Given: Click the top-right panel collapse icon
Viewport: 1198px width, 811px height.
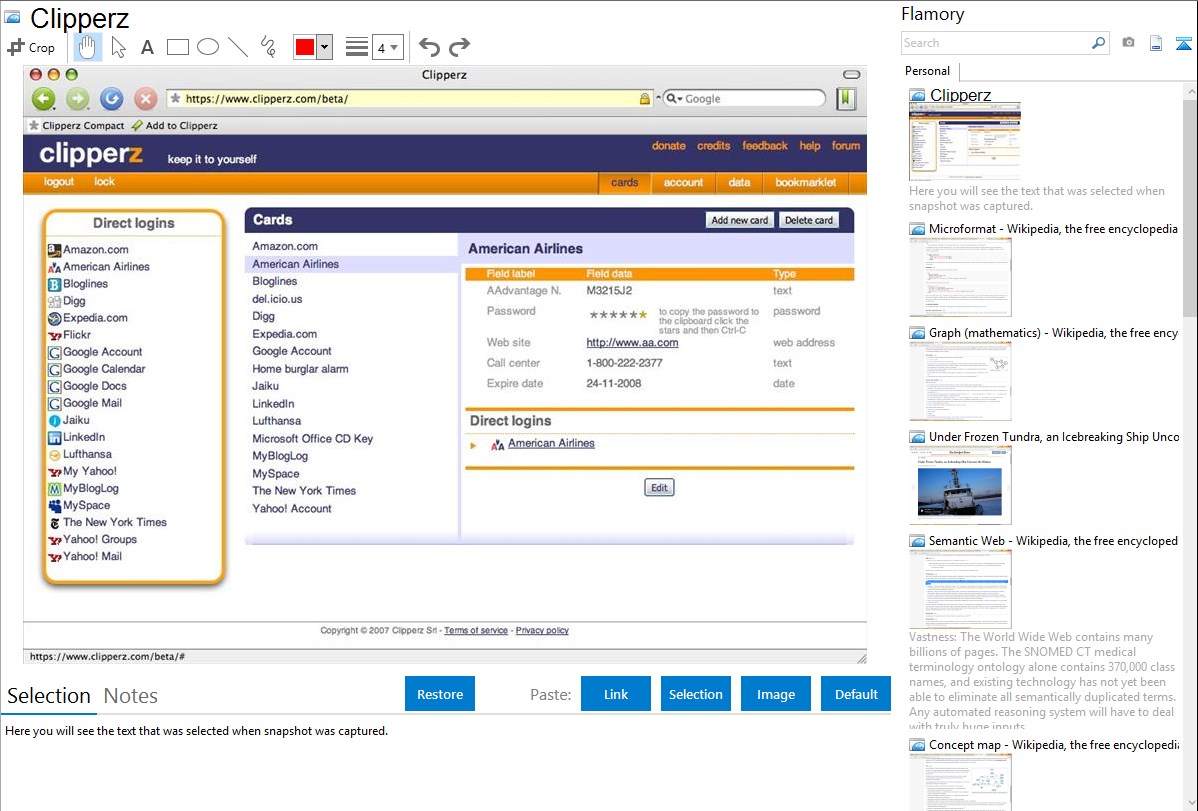Looking at the screenshot, I should point(1183,43).
